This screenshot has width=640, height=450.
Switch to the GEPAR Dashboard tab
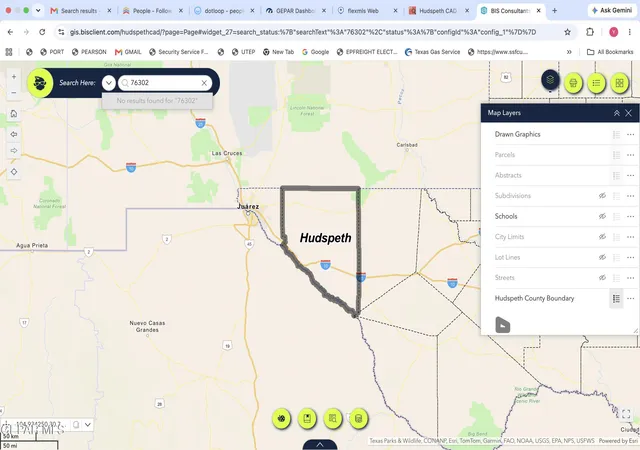click(296, 11)
